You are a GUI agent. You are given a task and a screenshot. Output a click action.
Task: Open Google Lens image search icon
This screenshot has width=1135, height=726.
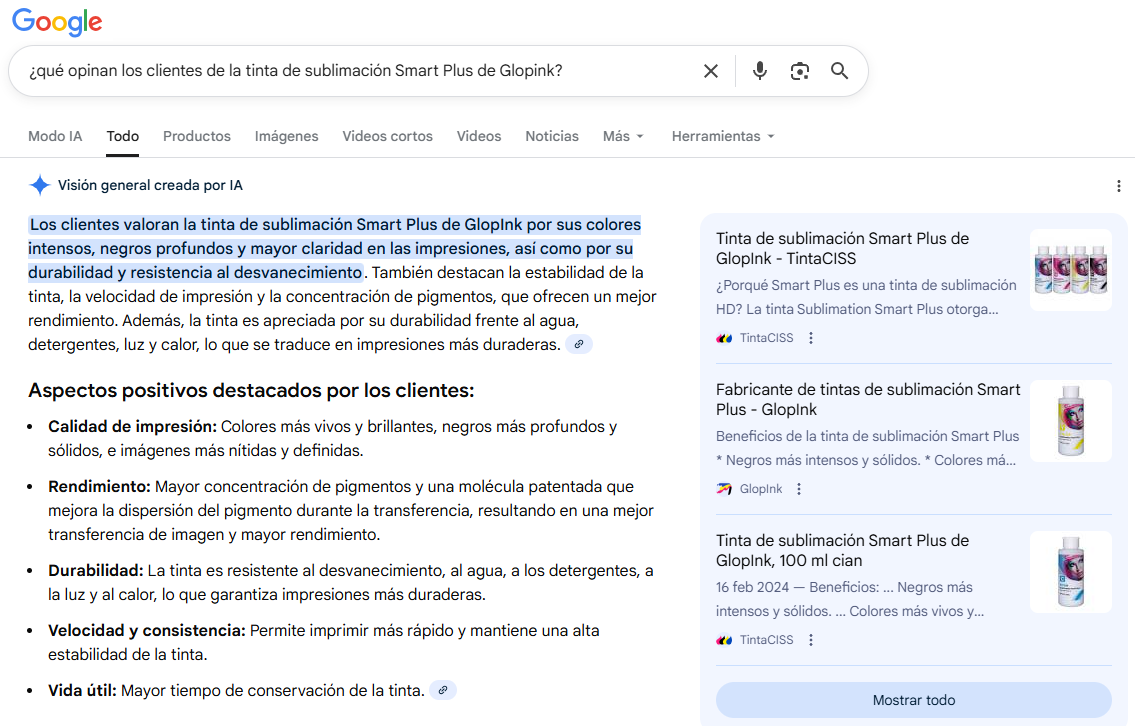(799, 71)
